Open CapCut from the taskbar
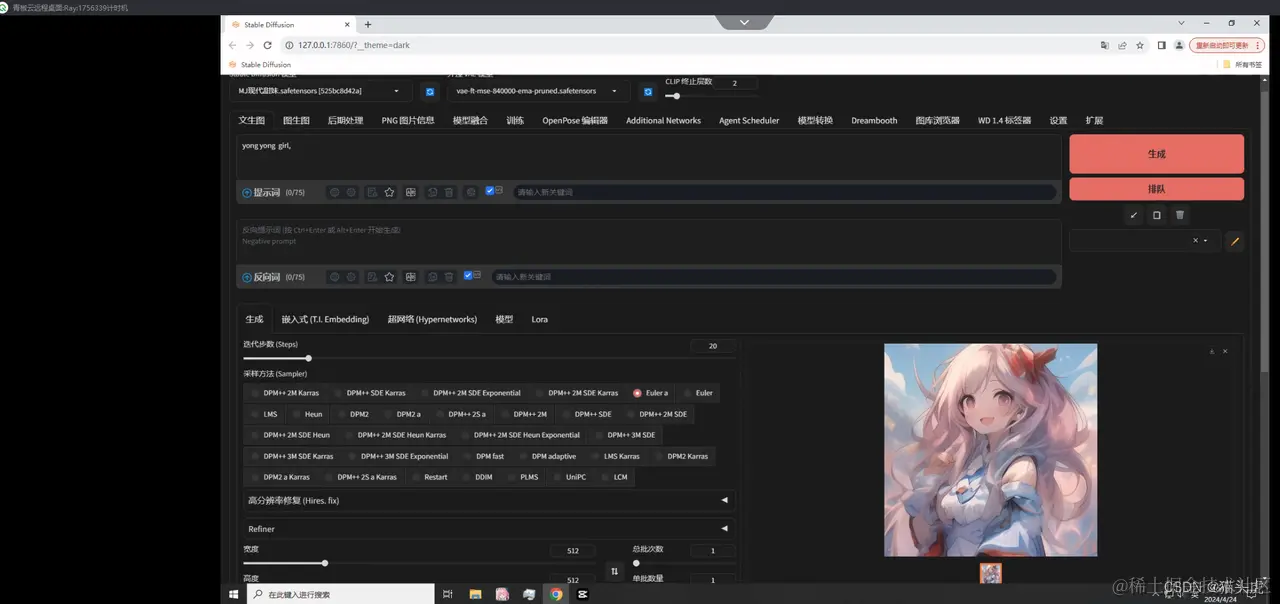The width and height of the screenshot is (1280, 604). (x=583, y=594)
